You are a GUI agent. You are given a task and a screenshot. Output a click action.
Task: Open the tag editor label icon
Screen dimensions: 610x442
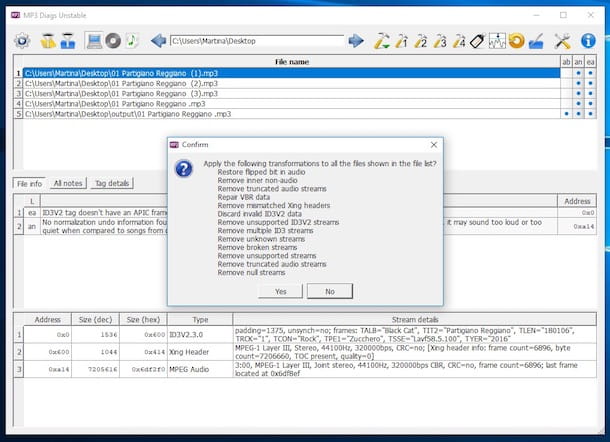pyautogui.click(x=478, y=41)
